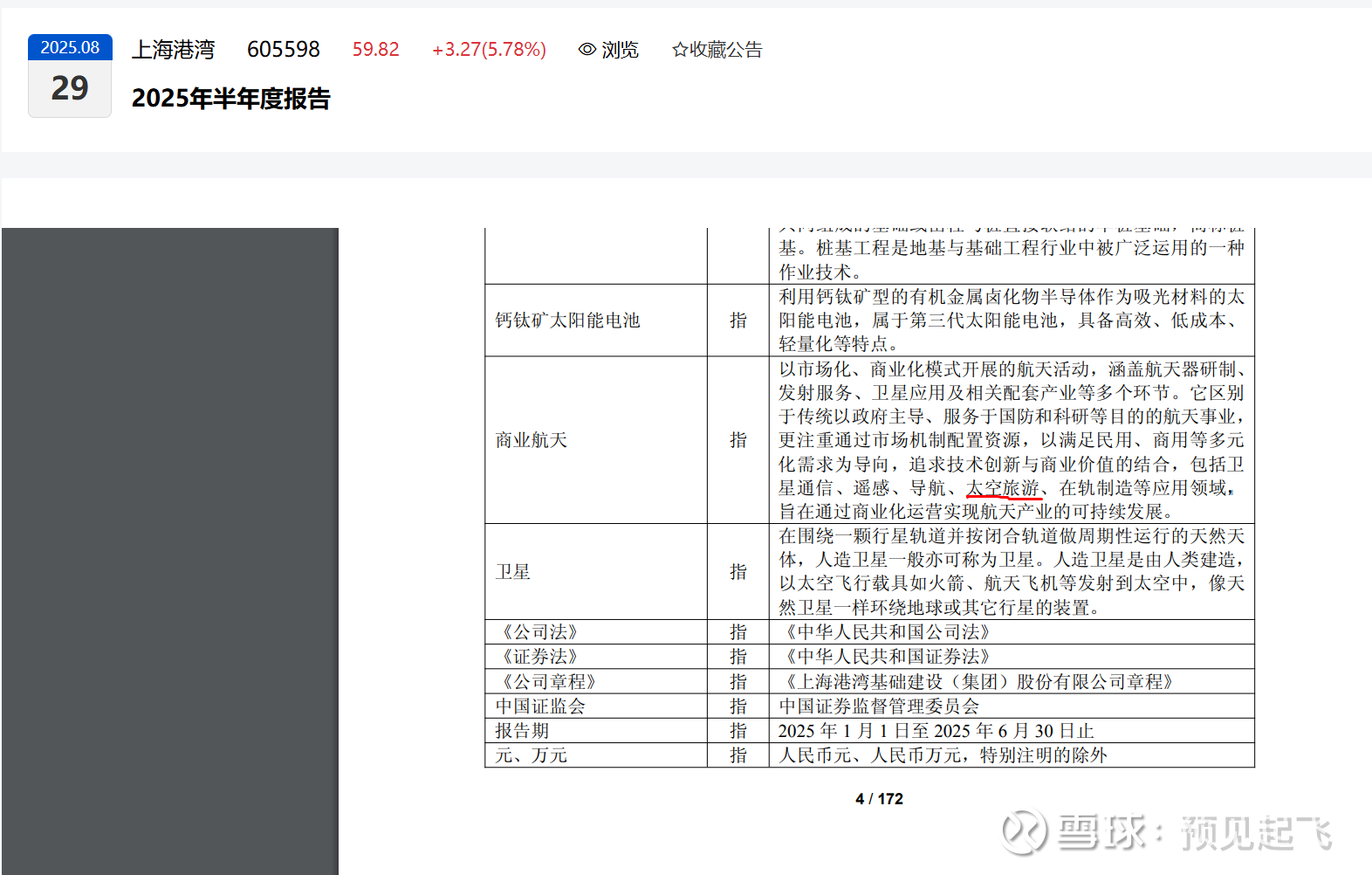The height and width of the screenshot is (875, 1372).
Task: Click the star icon to favorite announcement
Action: [680, 50]
